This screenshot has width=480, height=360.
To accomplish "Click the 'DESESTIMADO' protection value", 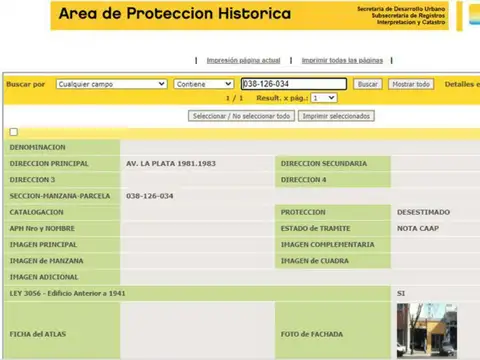I will (x=423, y=212).
